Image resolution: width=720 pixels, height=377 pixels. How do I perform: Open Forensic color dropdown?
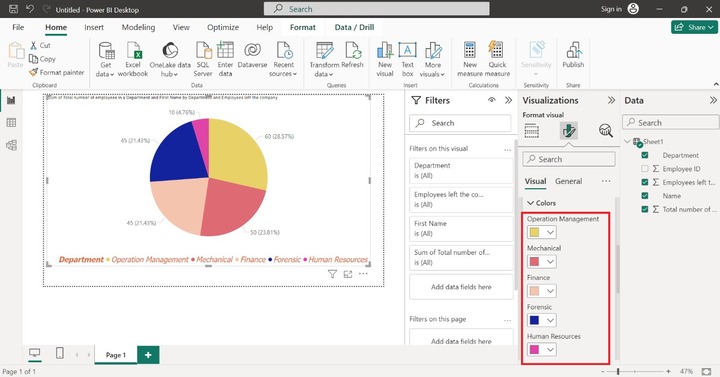pyautogui.click(x=550, y=321)
